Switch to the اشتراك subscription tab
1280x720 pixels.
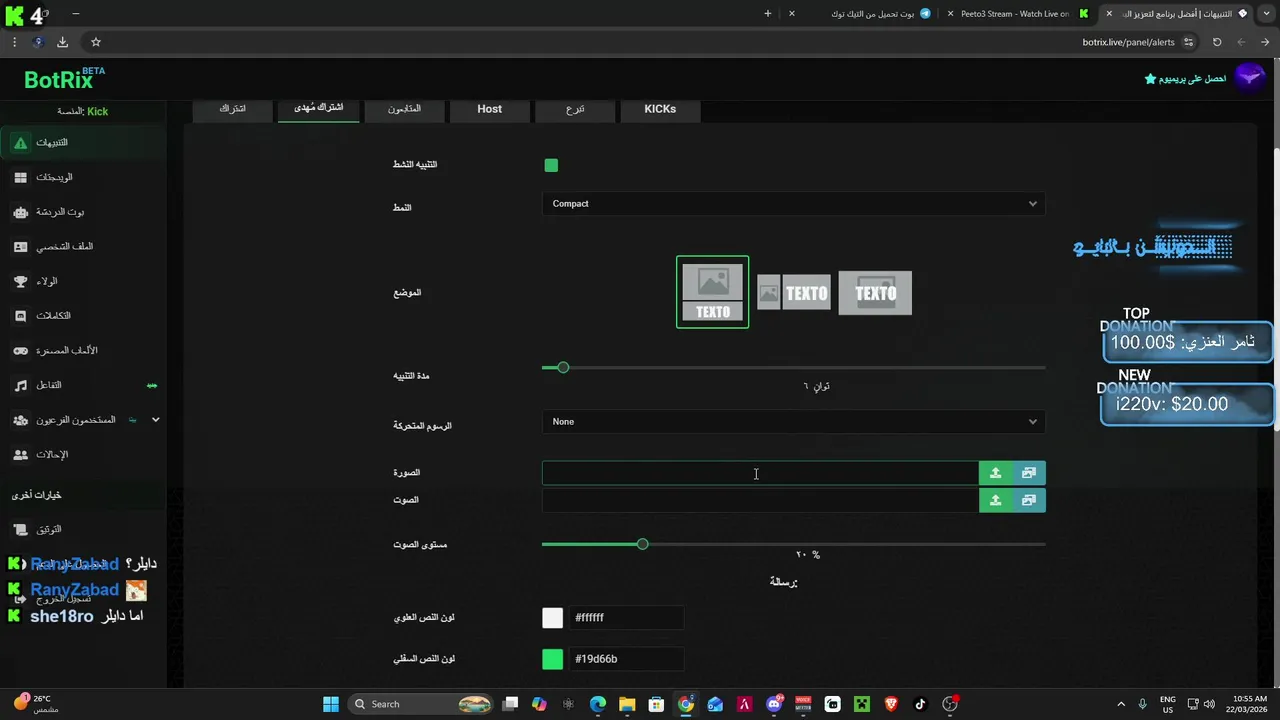(233, 109)
